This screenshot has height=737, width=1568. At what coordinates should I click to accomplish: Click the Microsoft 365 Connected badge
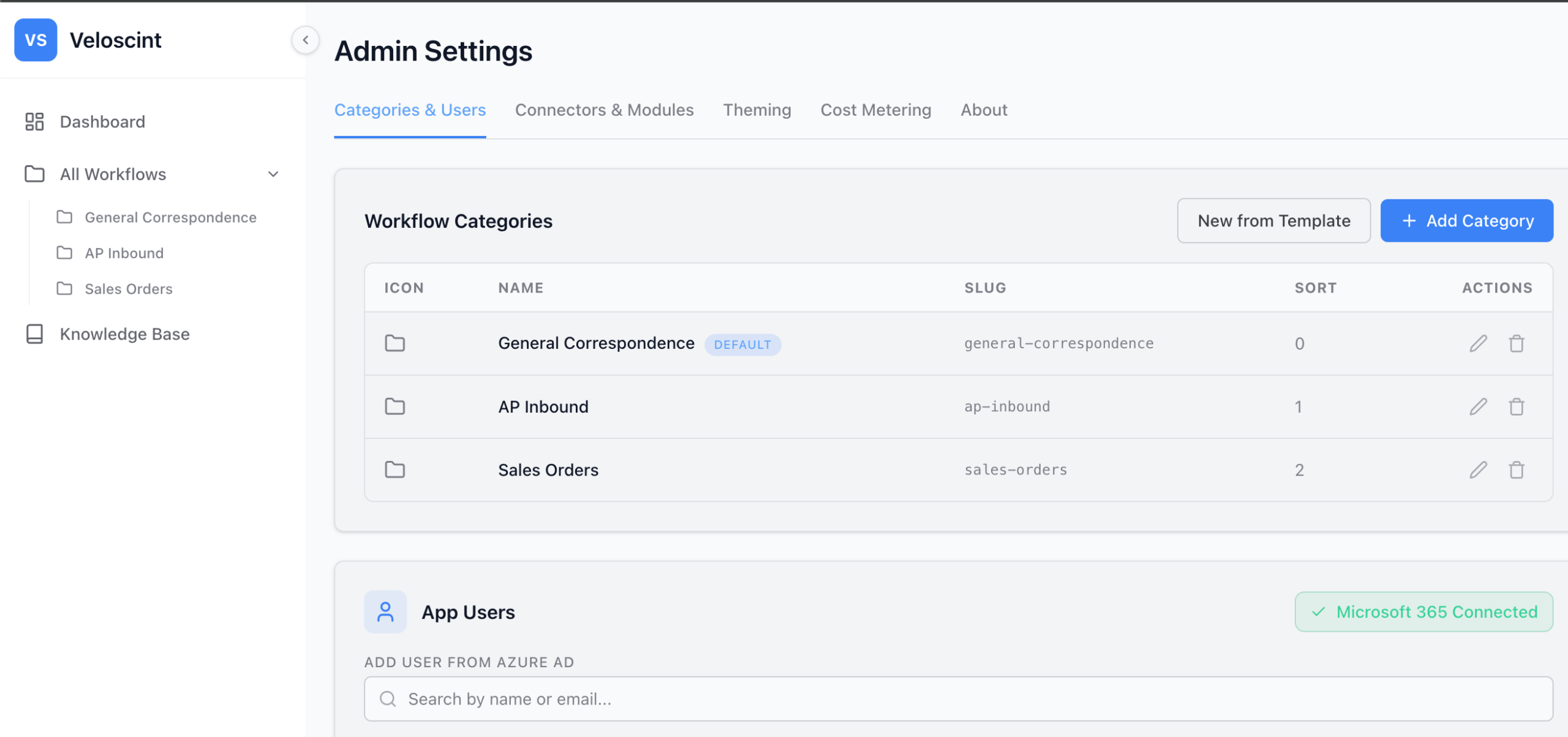1424,612
